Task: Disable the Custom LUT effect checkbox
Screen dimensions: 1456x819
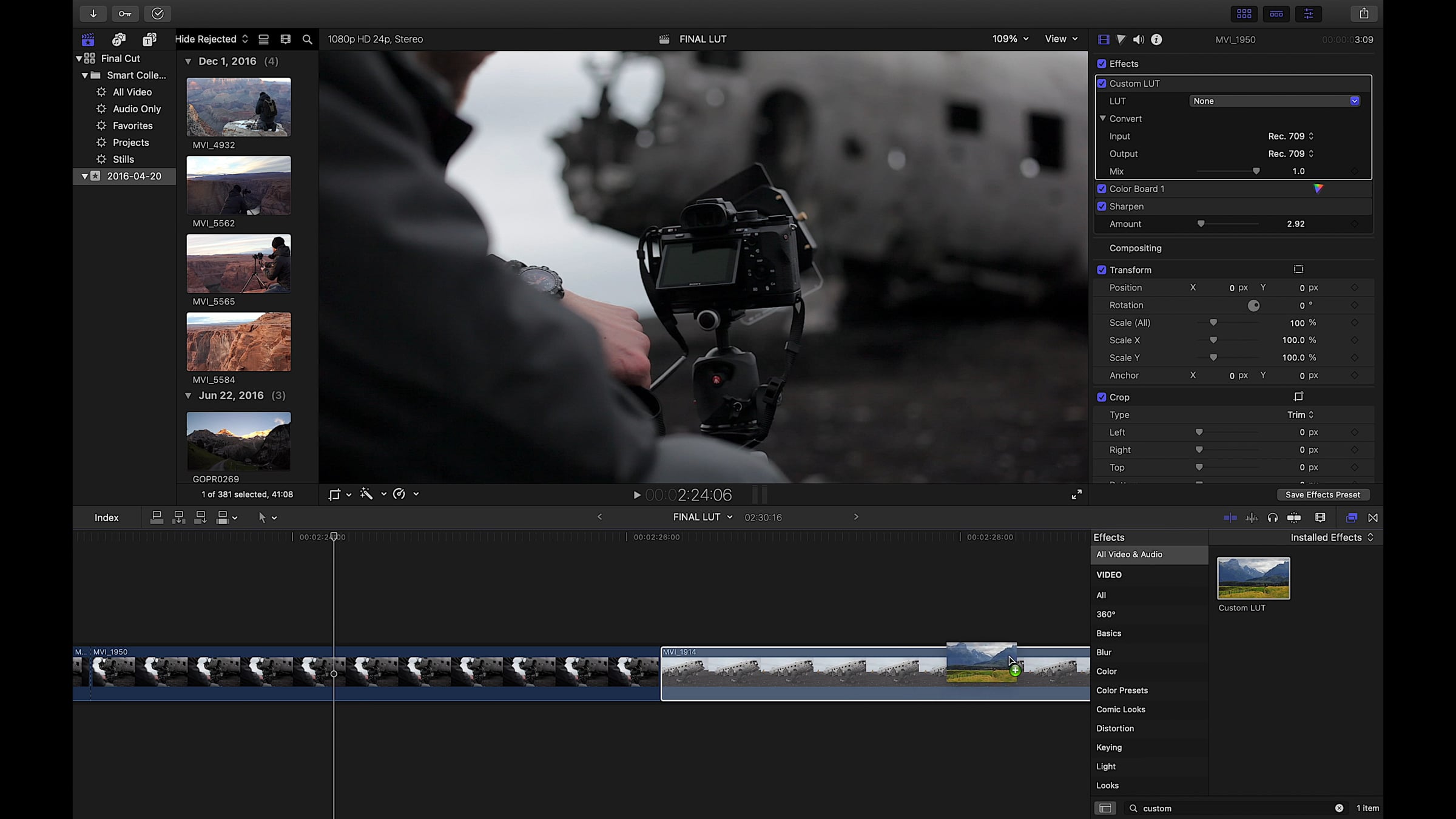Action: tap(1102, 84)
